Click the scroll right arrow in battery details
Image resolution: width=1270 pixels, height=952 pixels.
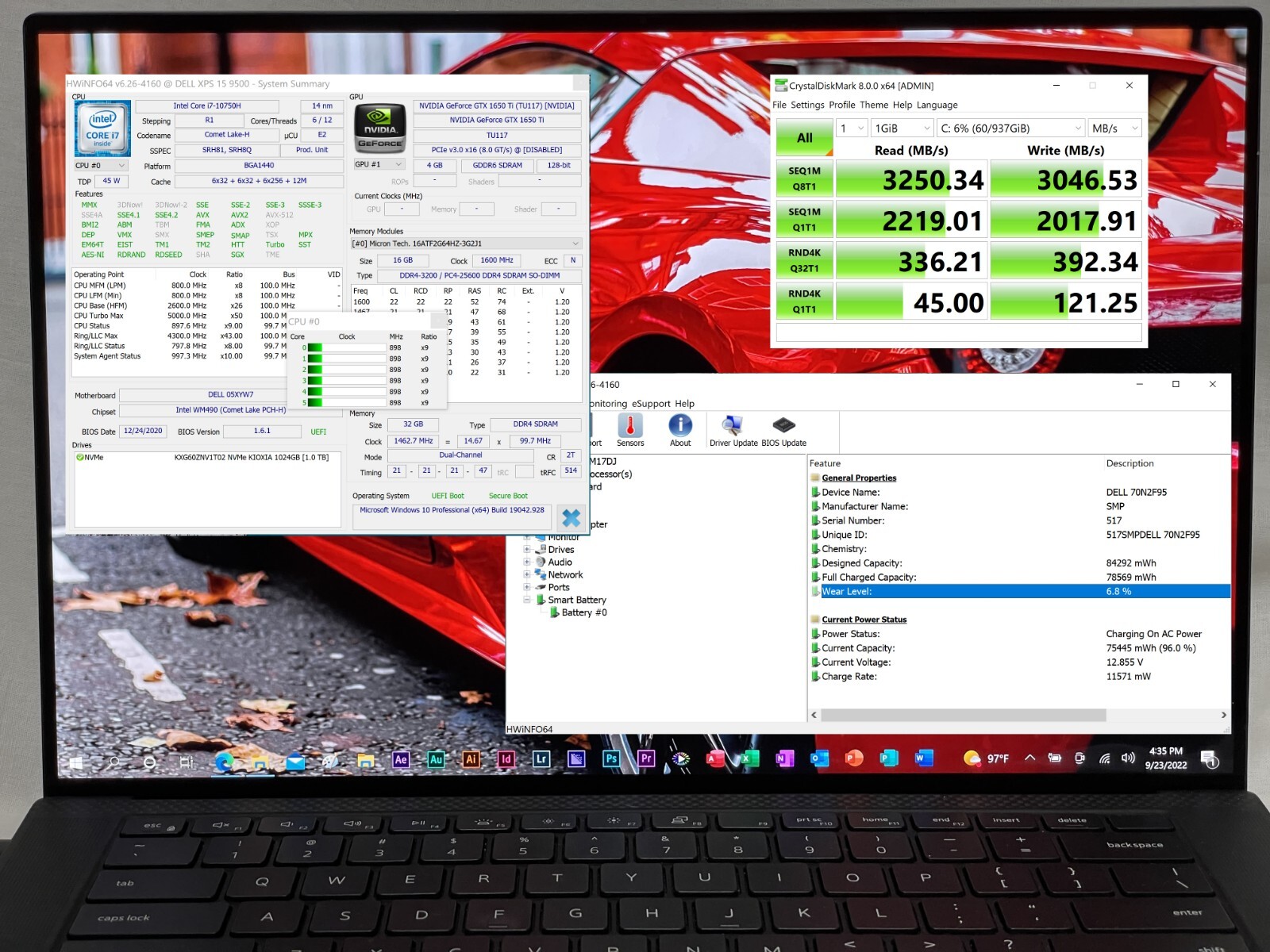tap(1223, 715)
